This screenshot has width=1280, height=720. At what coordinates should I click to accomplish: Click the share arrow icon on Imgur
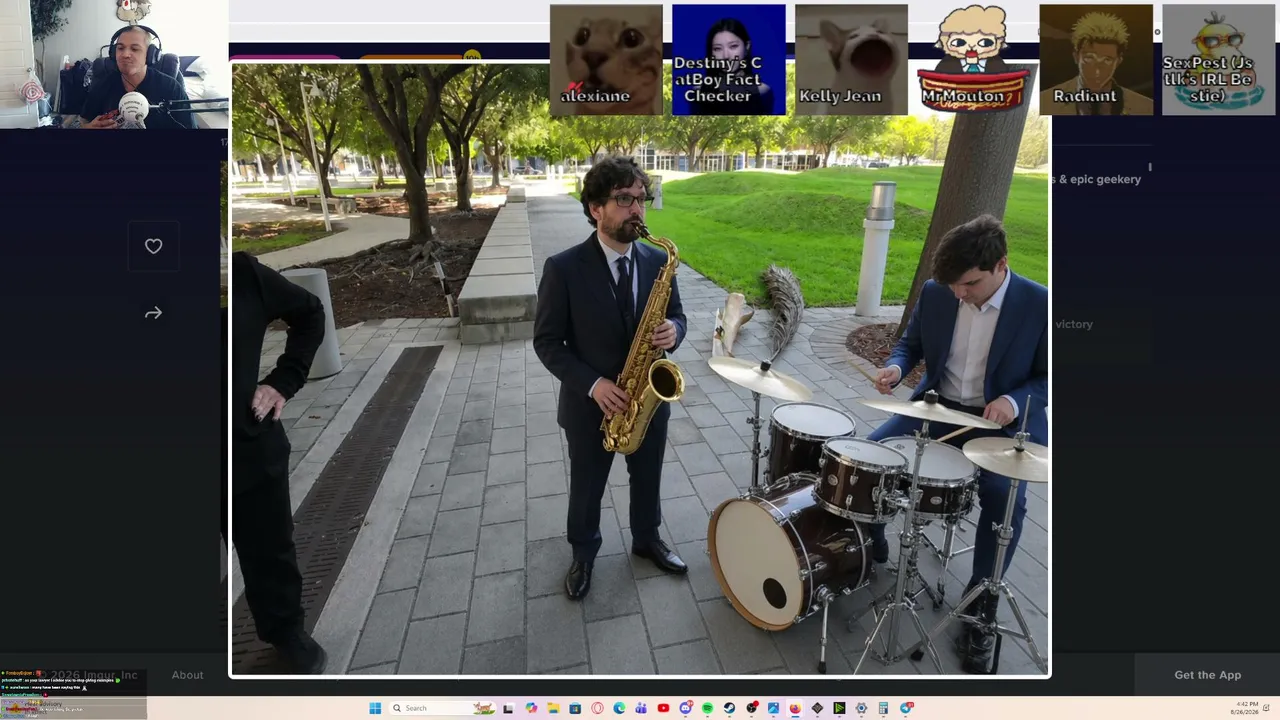pos(153,313)
